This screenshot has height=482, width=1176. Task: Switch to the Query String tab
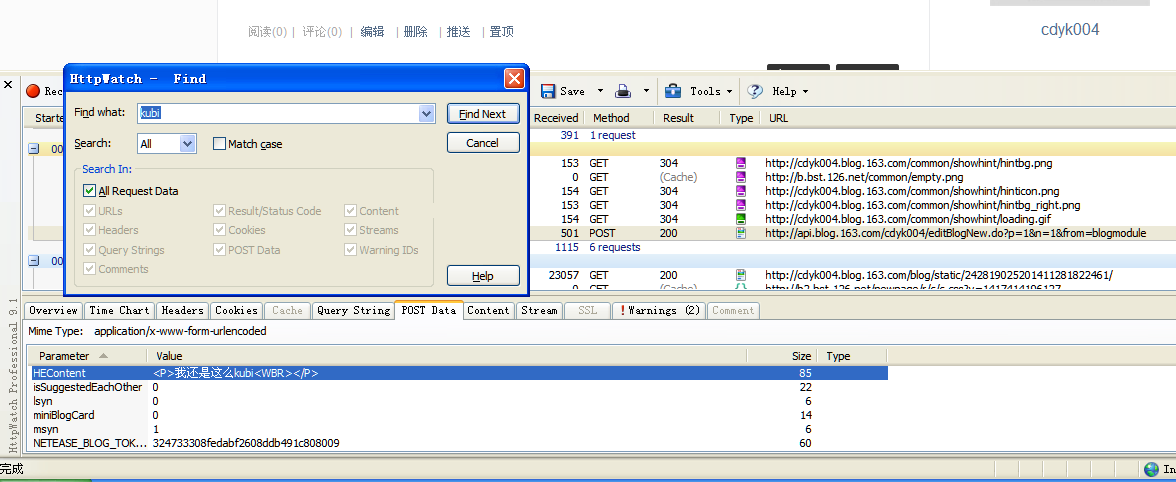[353, 311]
